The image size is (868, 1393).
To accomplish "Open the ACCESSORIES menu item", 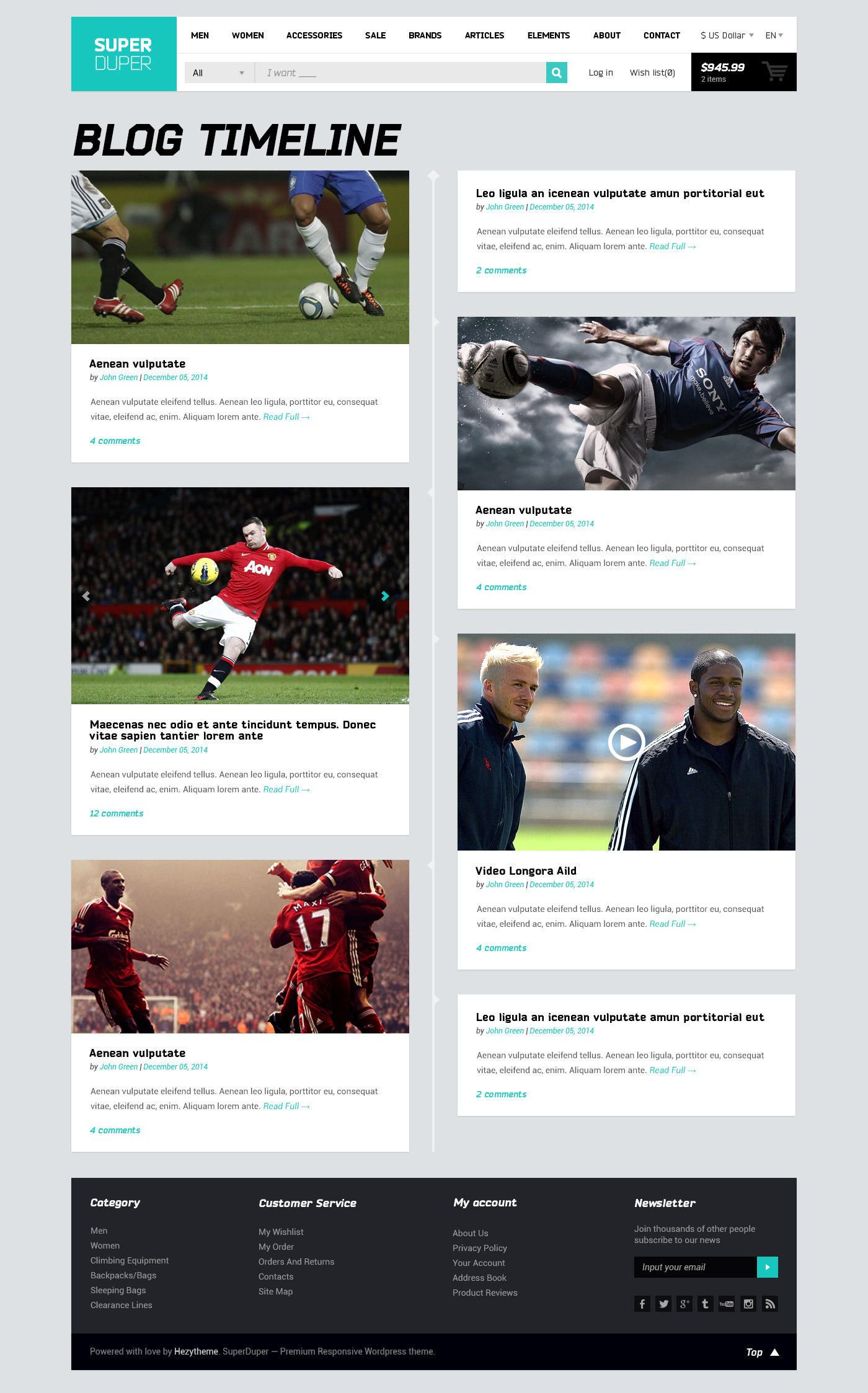I will [x=314, y=35].
